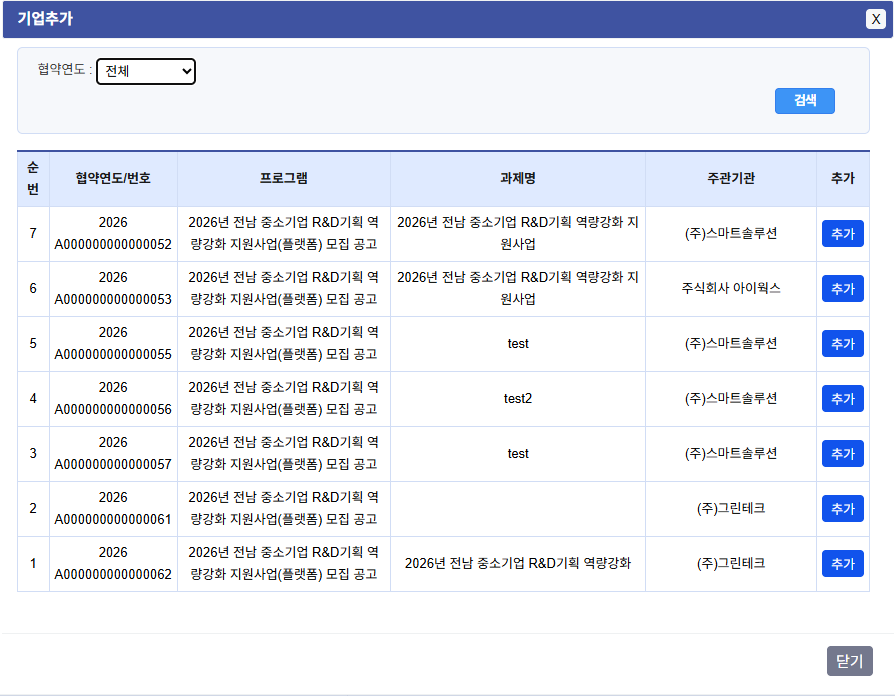Select (주)스마트솔루션 cell in row 55

pyautogui.click(x=731, y=344)
